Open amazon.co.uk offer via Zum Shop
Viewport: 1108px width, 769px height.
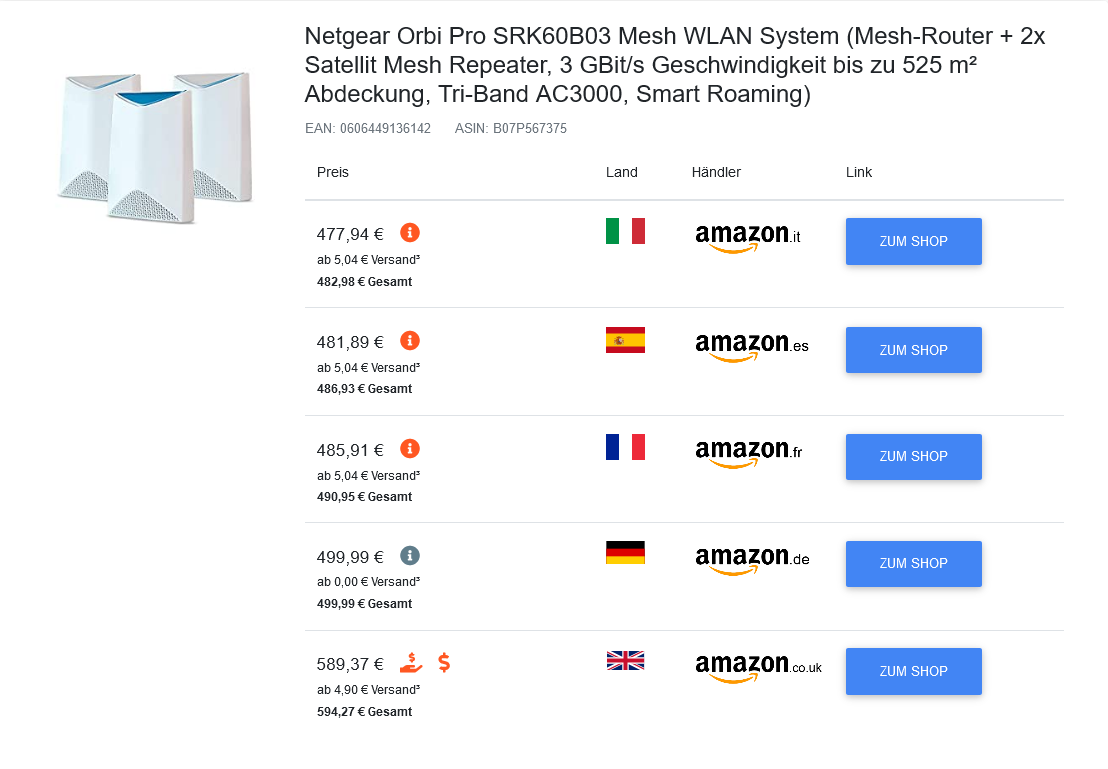[913, 671]
